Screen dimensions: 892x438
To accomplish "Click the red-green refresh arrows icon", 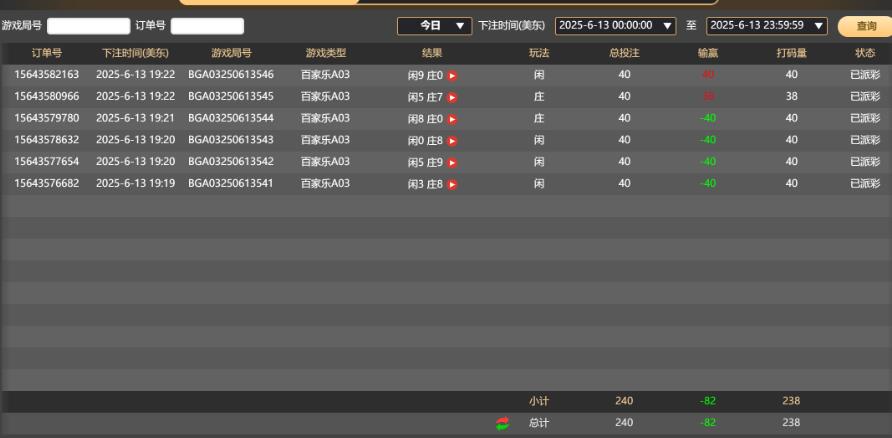I will (x=502, y=423).
